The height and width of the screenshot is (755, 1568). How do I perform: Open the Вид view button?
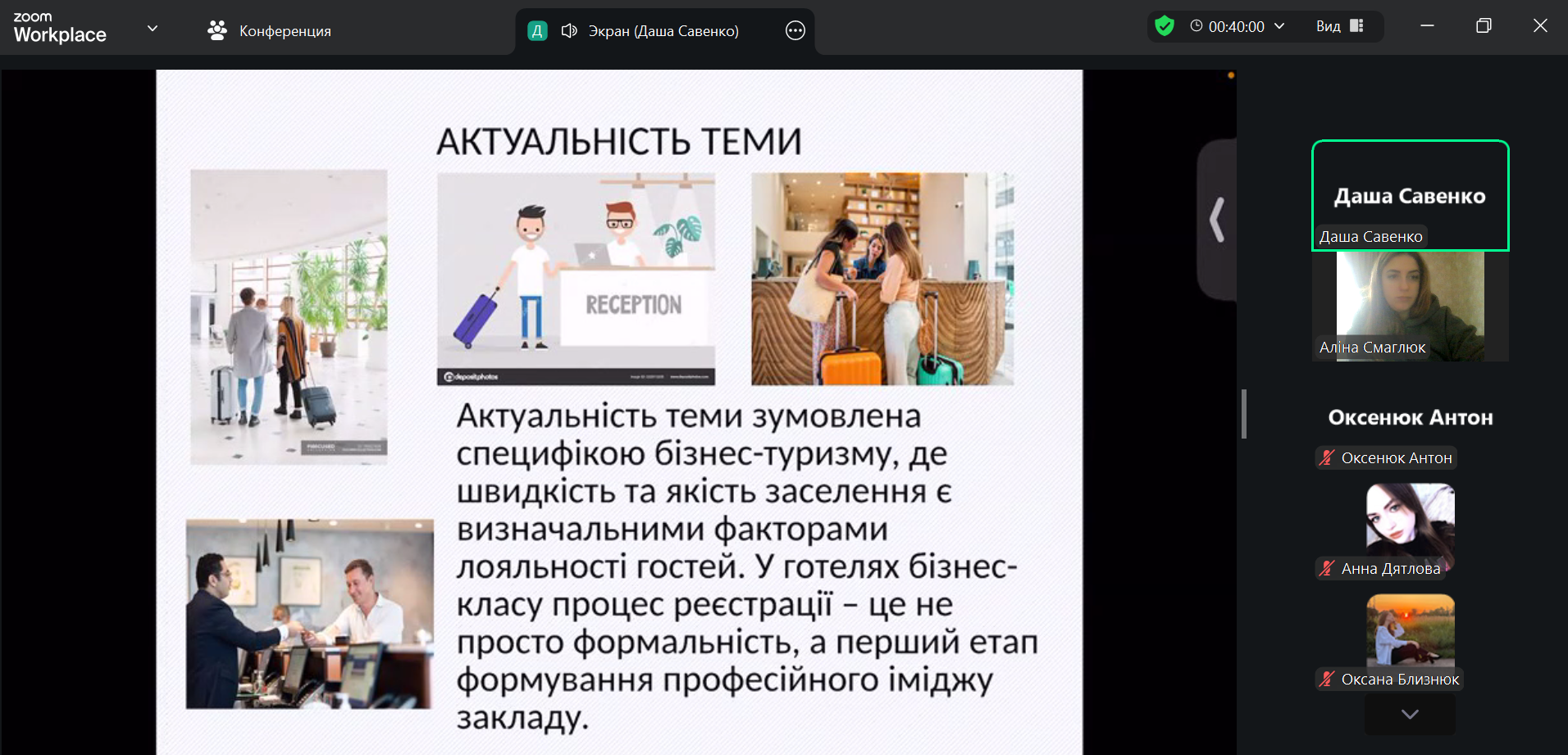(1329, 26)
